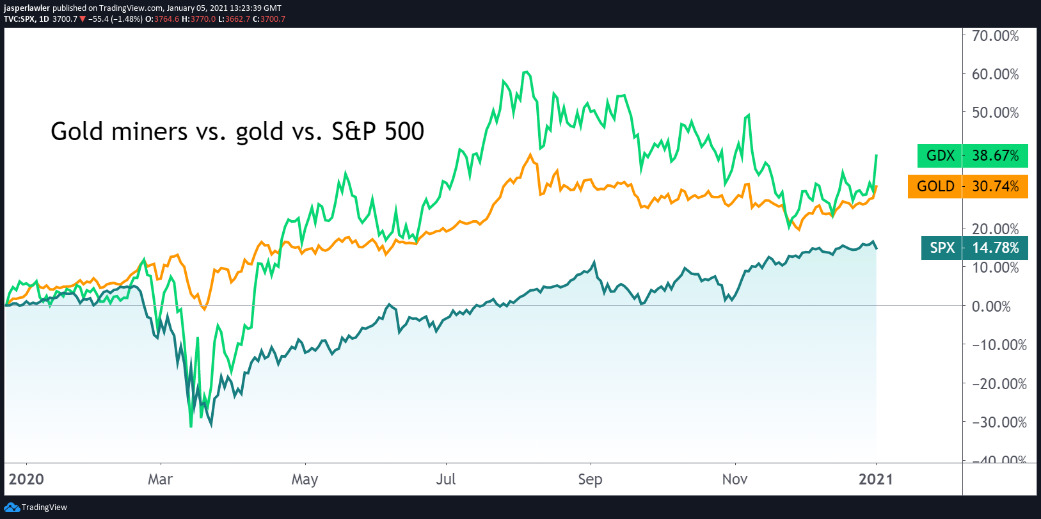
Task: Click the GDX line's highest peak near August
Action: 525,72
